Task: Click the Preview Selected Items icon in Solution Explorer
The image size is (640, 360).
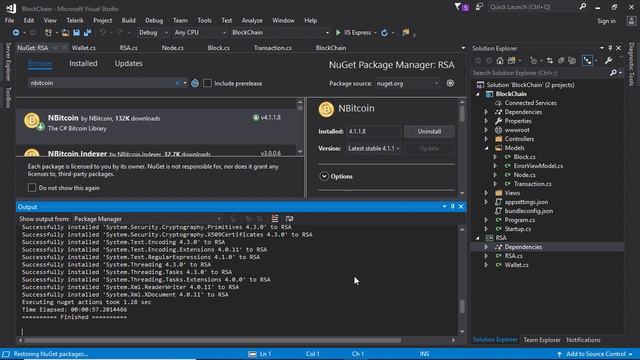Action: [x=587, y=61]
